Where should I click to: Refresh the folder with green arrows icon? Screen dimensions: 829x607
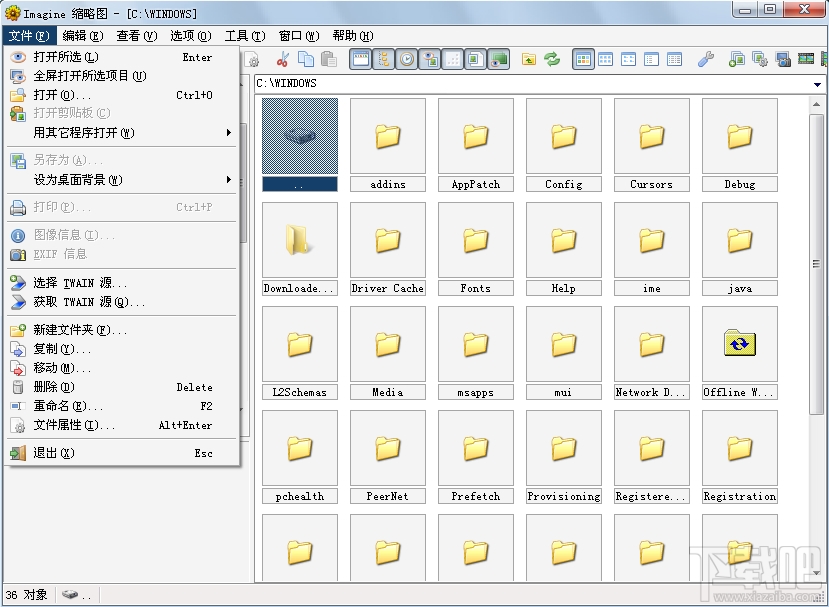pos(552,59)
